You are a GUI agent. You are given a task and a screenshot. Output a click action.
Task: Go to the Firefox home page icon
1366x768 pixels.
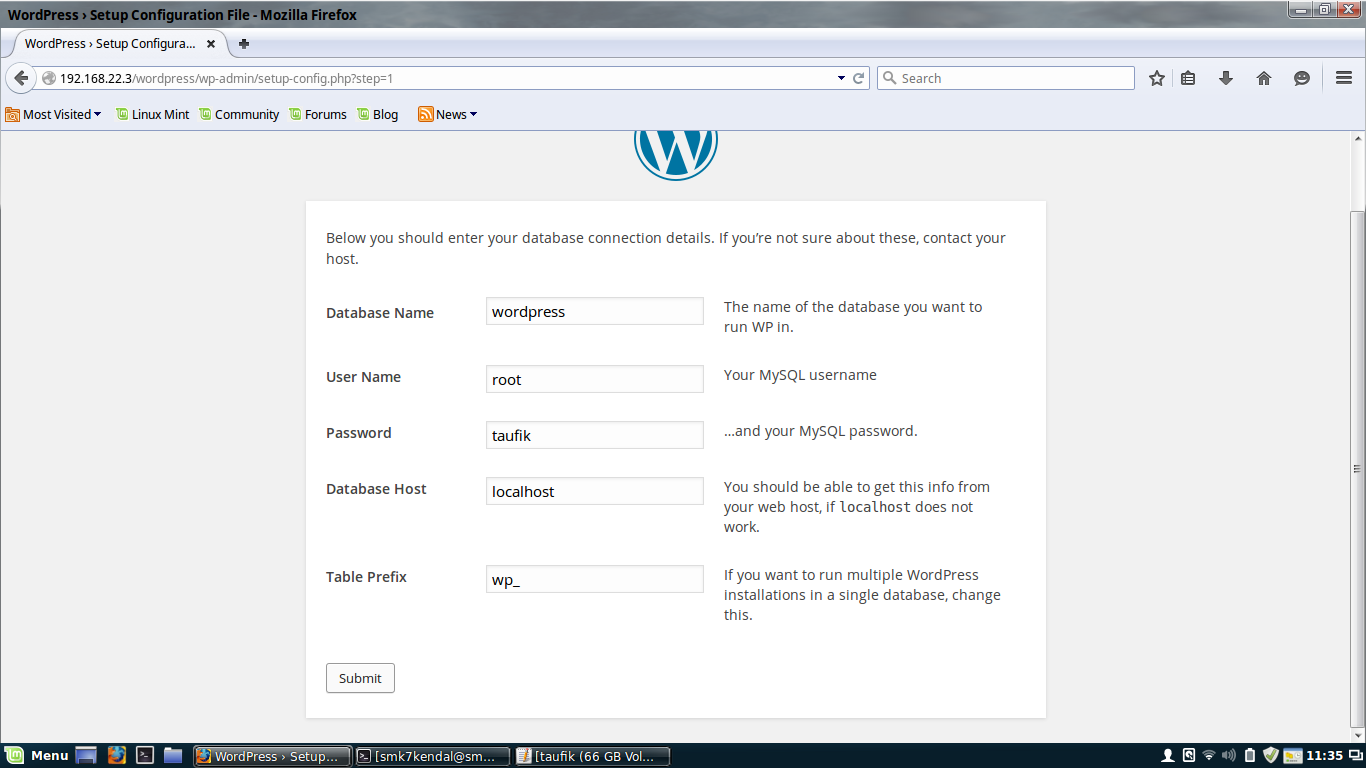pos(1264,78)
